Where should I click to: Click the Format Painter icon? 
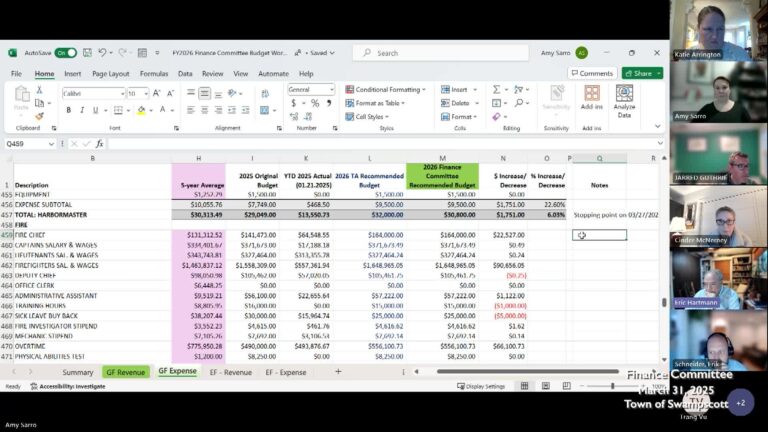(x=40, y=115)
